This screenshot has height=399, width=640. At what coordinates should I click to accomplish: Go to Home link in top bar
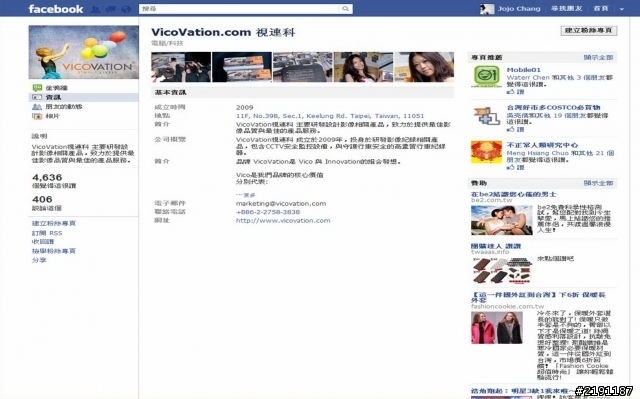point(600,9)
